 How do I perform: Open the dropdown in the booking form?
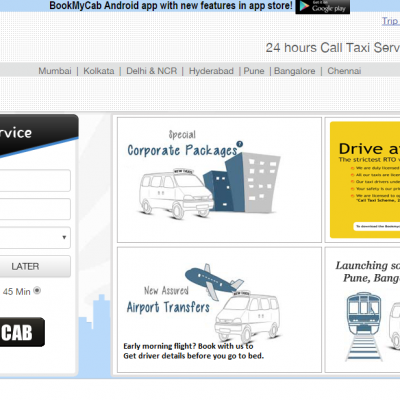point(35,237)
